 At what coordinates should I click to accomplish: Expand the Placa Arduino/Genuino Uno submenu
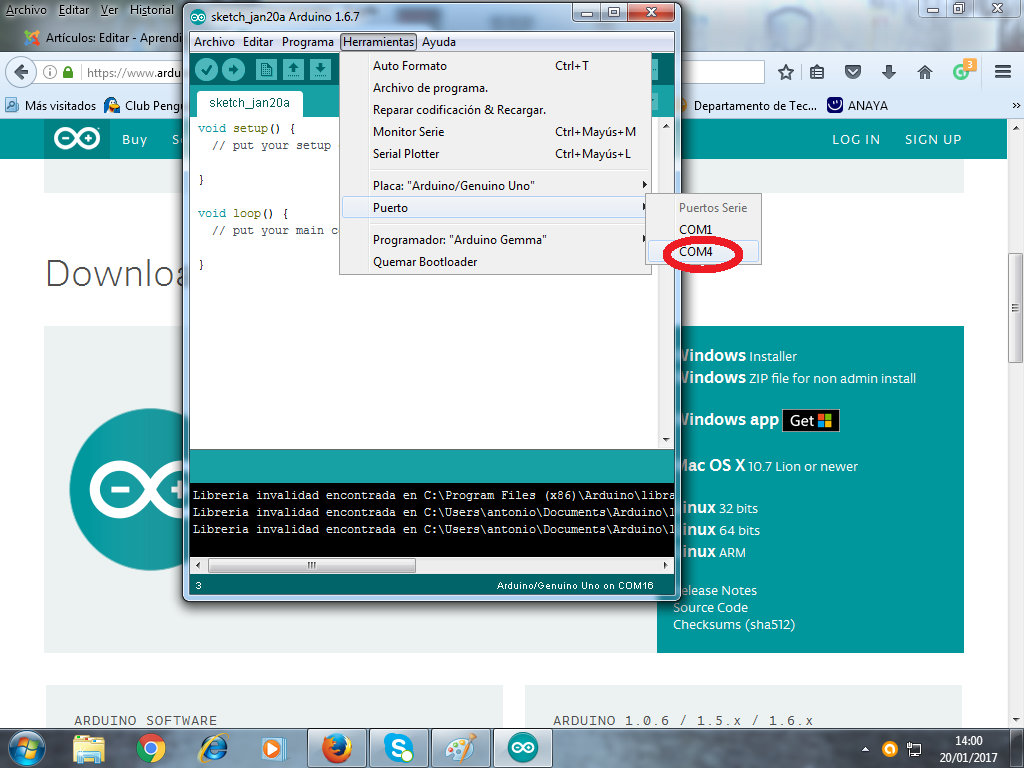click(496, 185)
